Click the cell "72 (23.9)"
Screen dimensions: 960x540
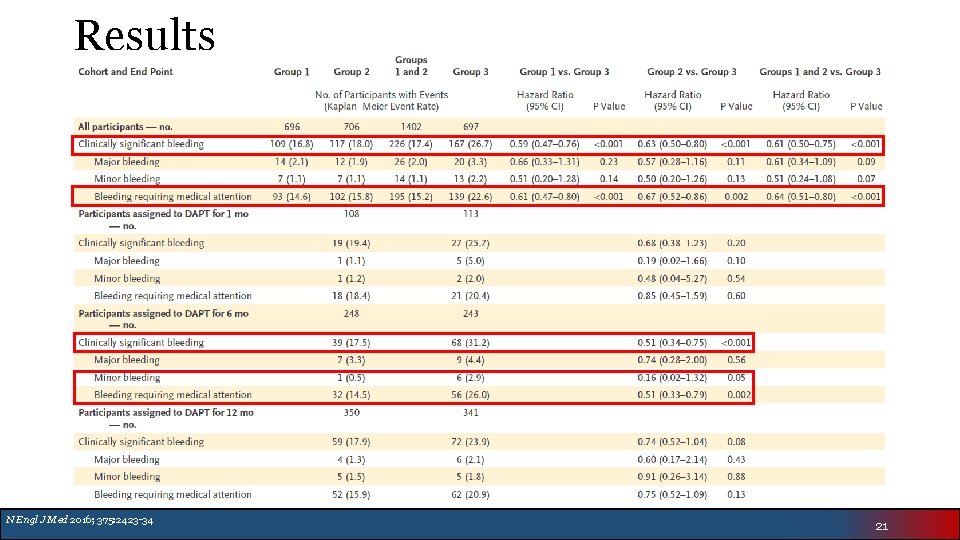(x=470, y=442)
